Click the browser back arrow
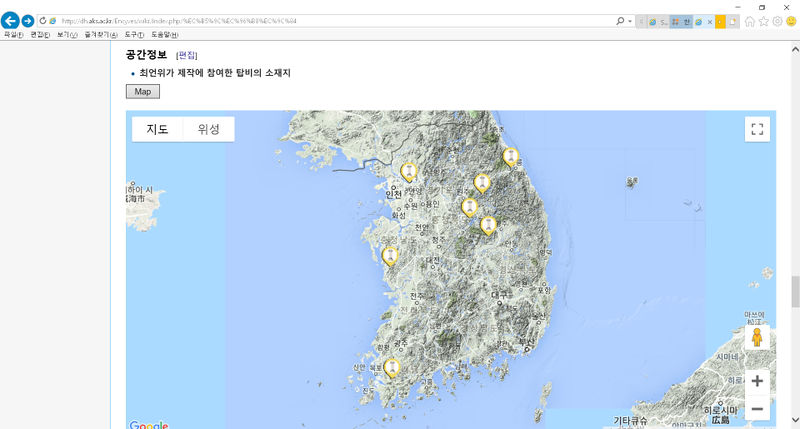Viewport: 800px width, 429px height. tap(11, 20)
